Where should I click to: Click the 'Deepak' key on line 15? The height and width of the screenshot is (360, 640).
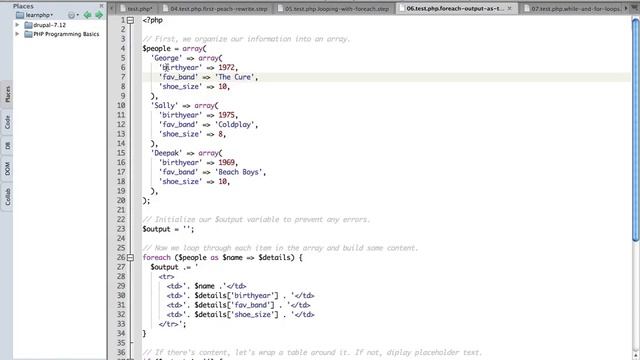[167, 153]
